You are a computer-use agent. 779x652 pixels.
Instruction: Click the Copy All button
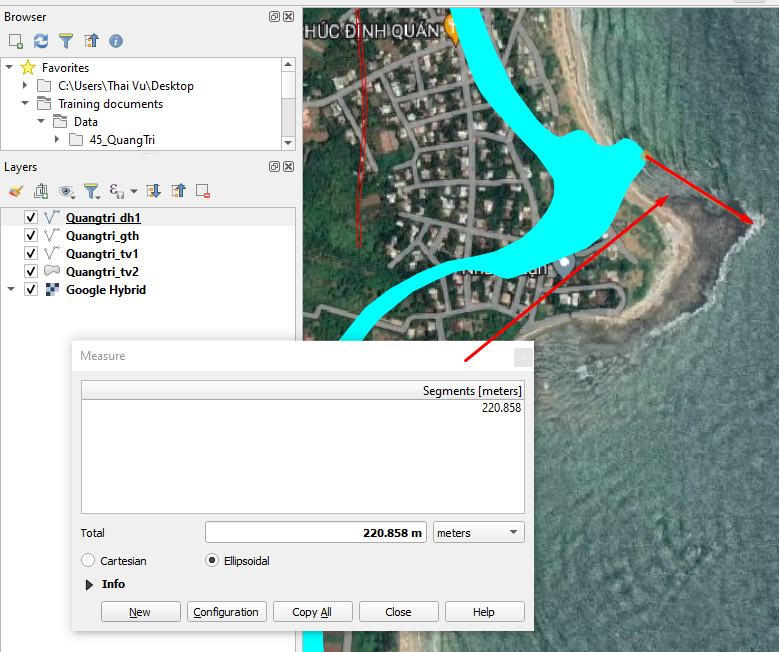[x=312, y=612]
